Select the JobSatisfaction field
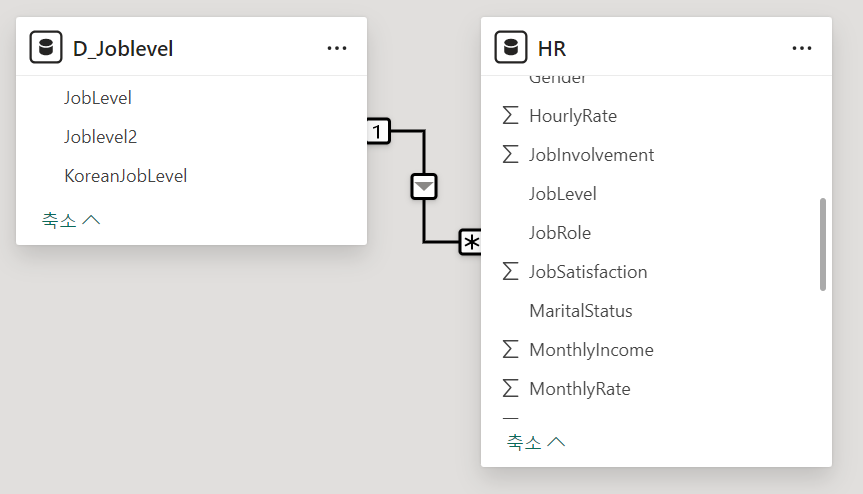 [588, 272]
